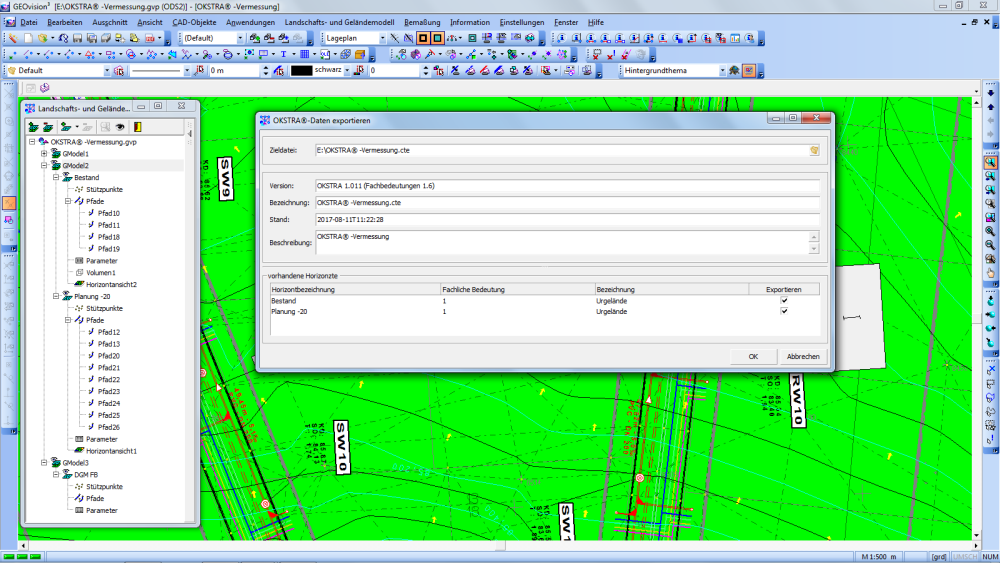Click the layer properties icon next to Default layer
This screenshot has width=1000, height=563.
point(119,71)
